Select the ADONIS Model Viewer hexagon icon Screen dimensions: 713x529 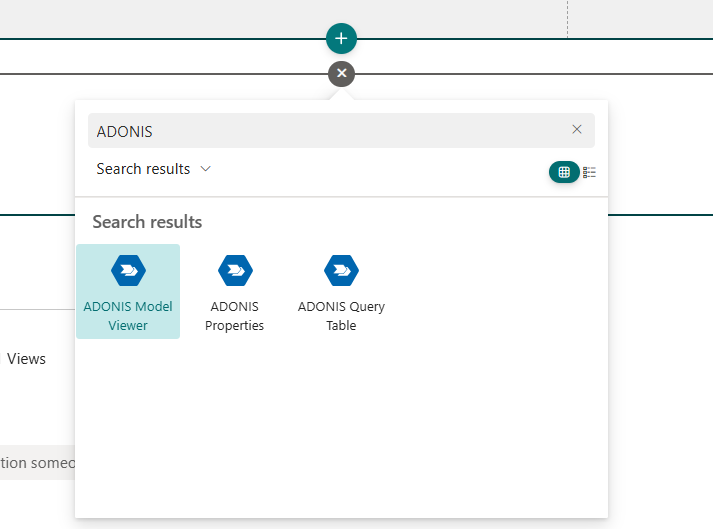click(128, 270)
